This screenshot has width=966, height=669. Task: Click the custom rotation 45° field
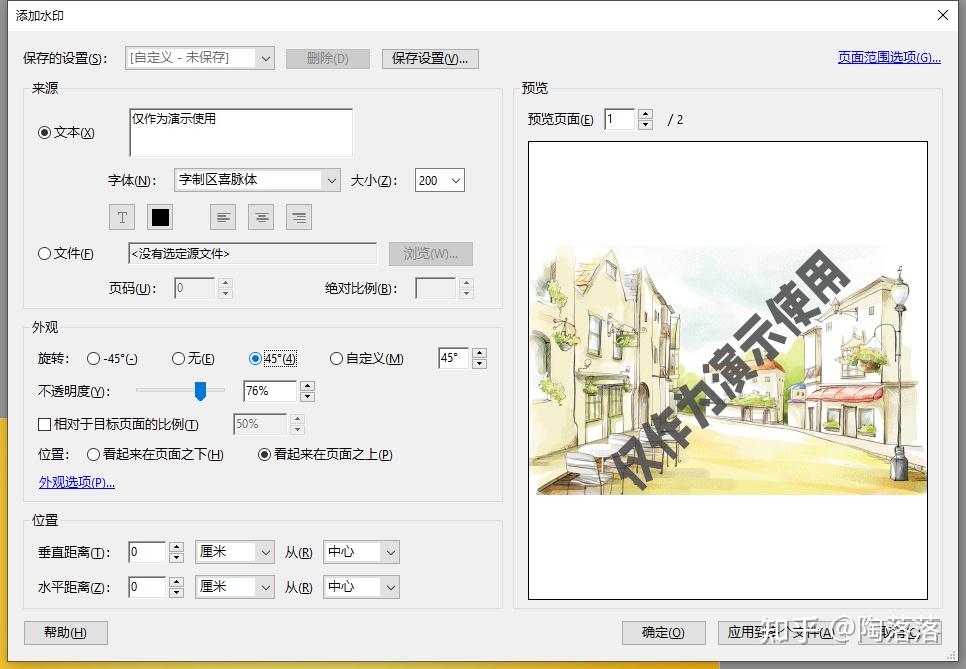pyautogui.click(x=453, y=358)
